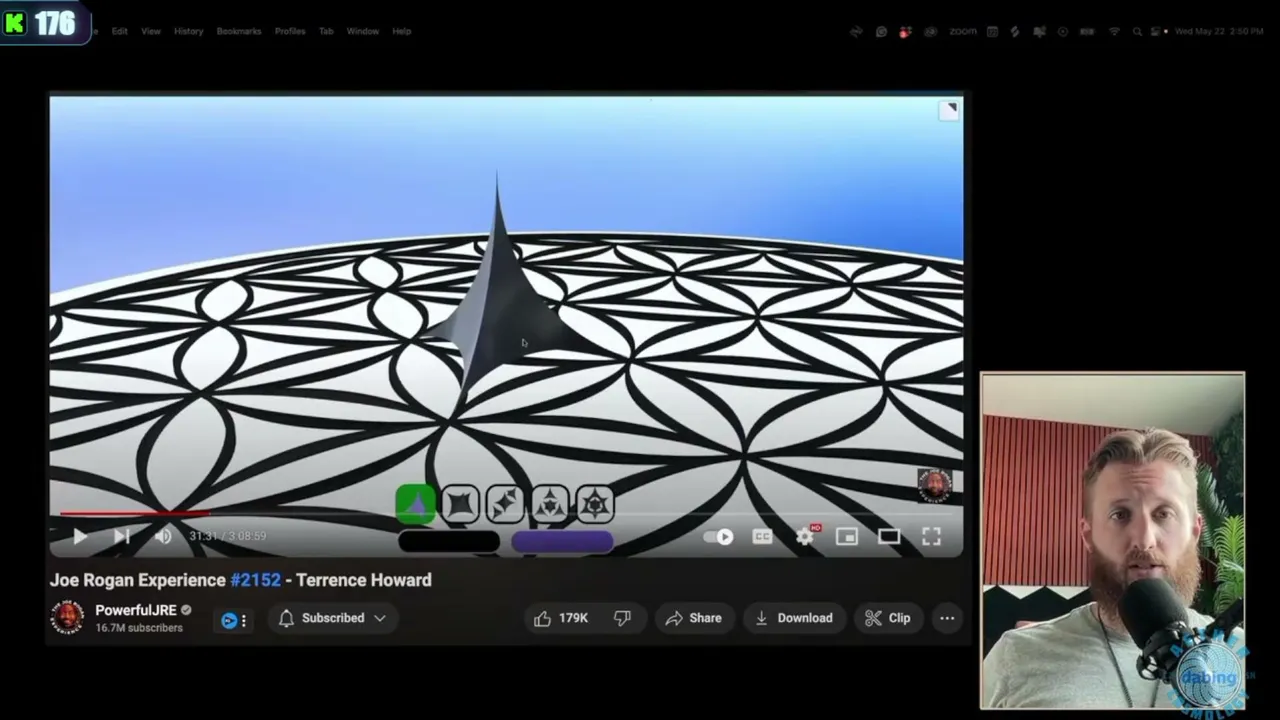1280x720 pixels.
Task: Open the Bookmarks menu
Action: [239, 31]
